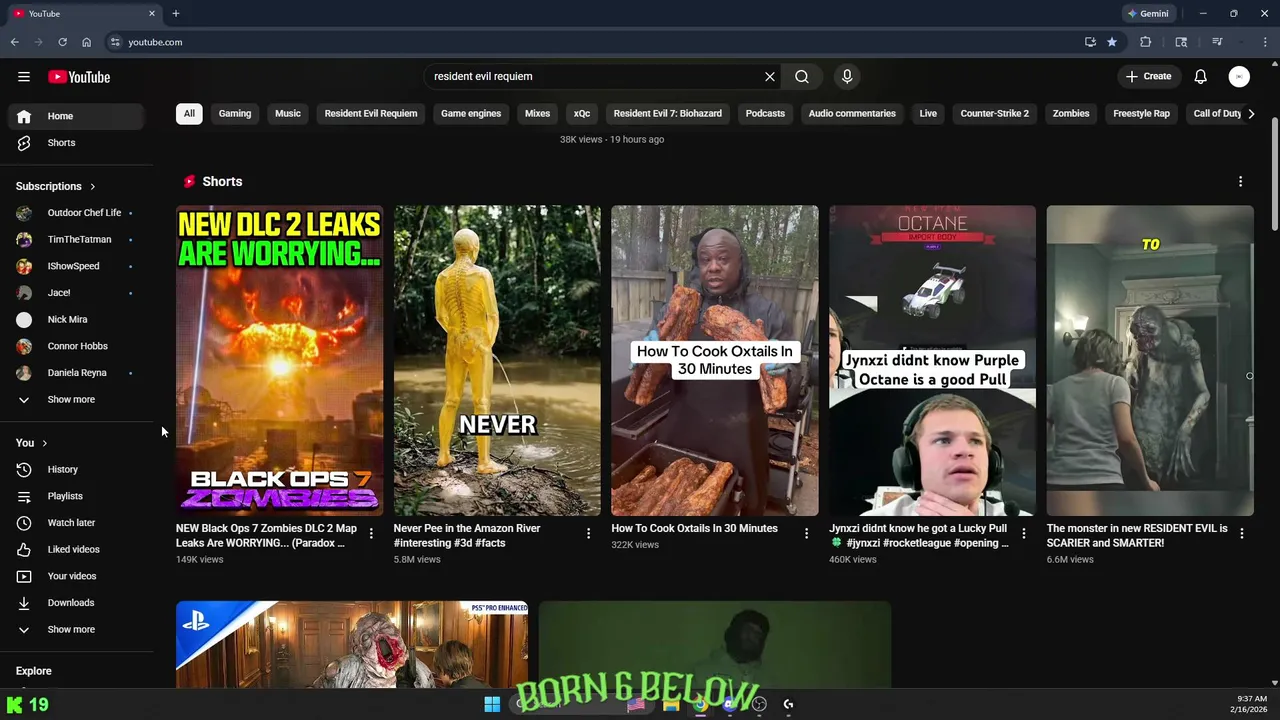
Task: Play How To Cook Oxtails short
Action: click(715, 360)
